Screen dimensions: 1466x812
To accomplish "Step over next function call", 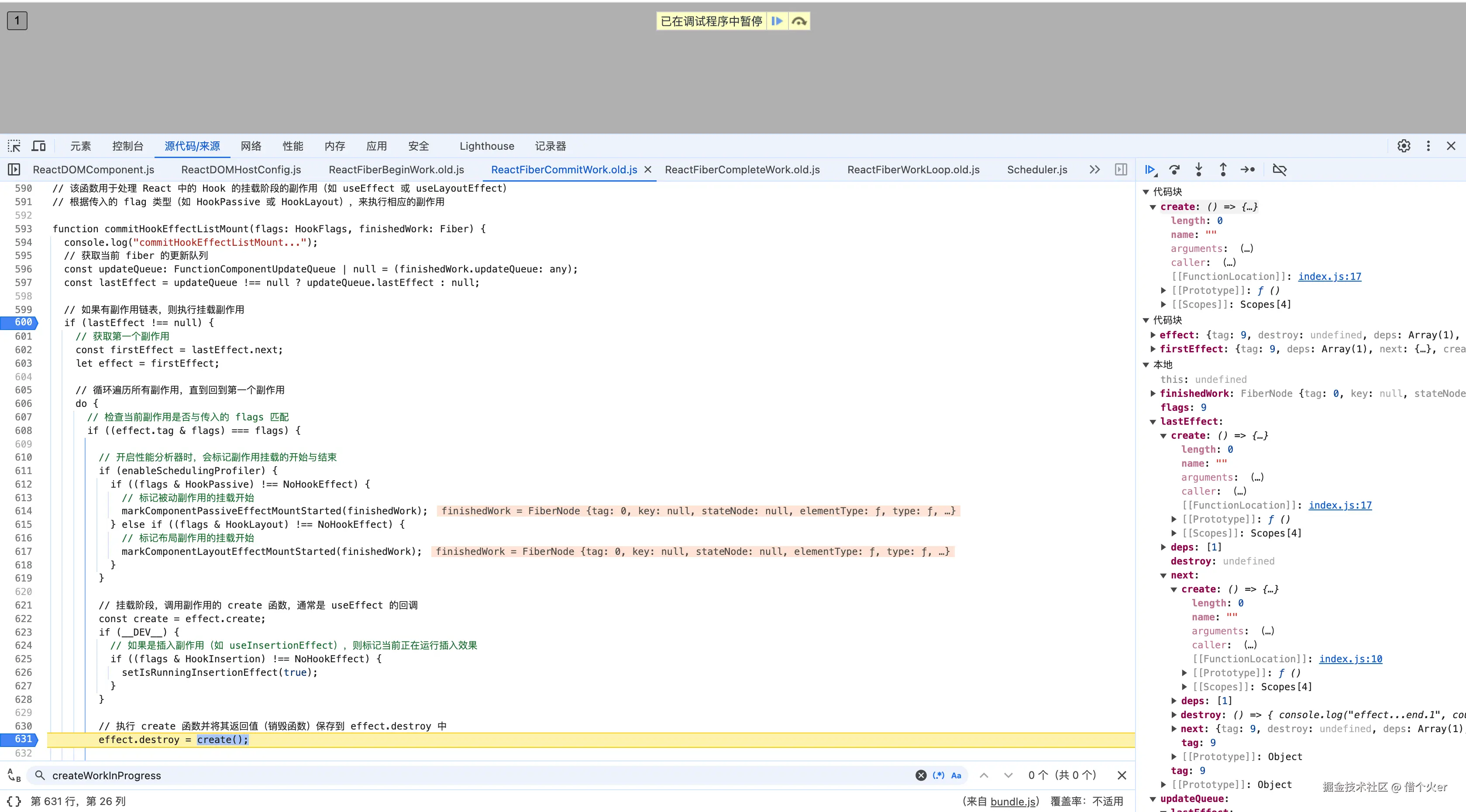I will coord(1174,169).
